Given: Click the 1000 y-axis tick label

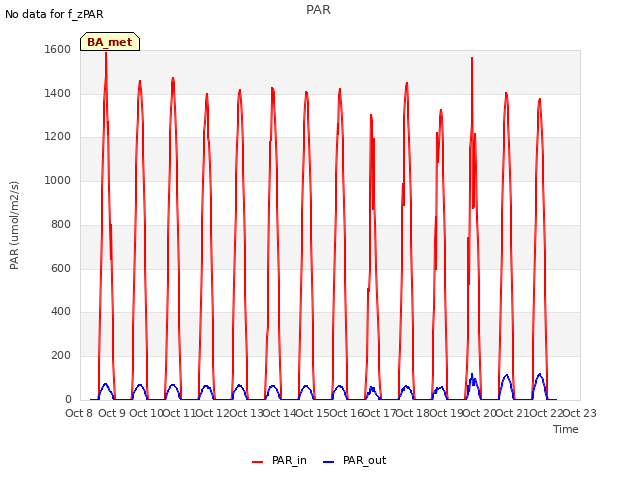Looking at the screenshot, I should click(58, 180).
